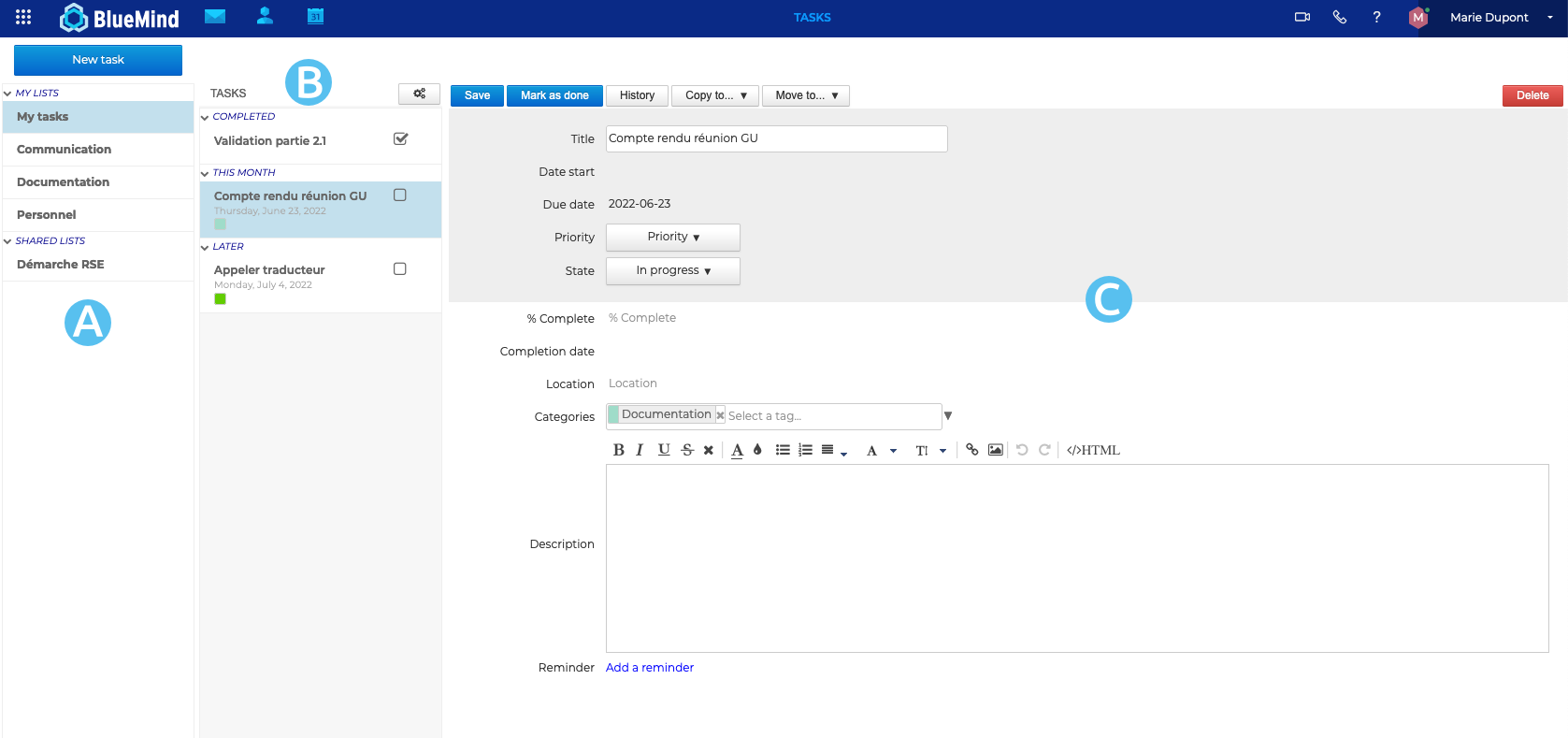Select the Documentation task list

pyautogui.click(x=63, y=182)
